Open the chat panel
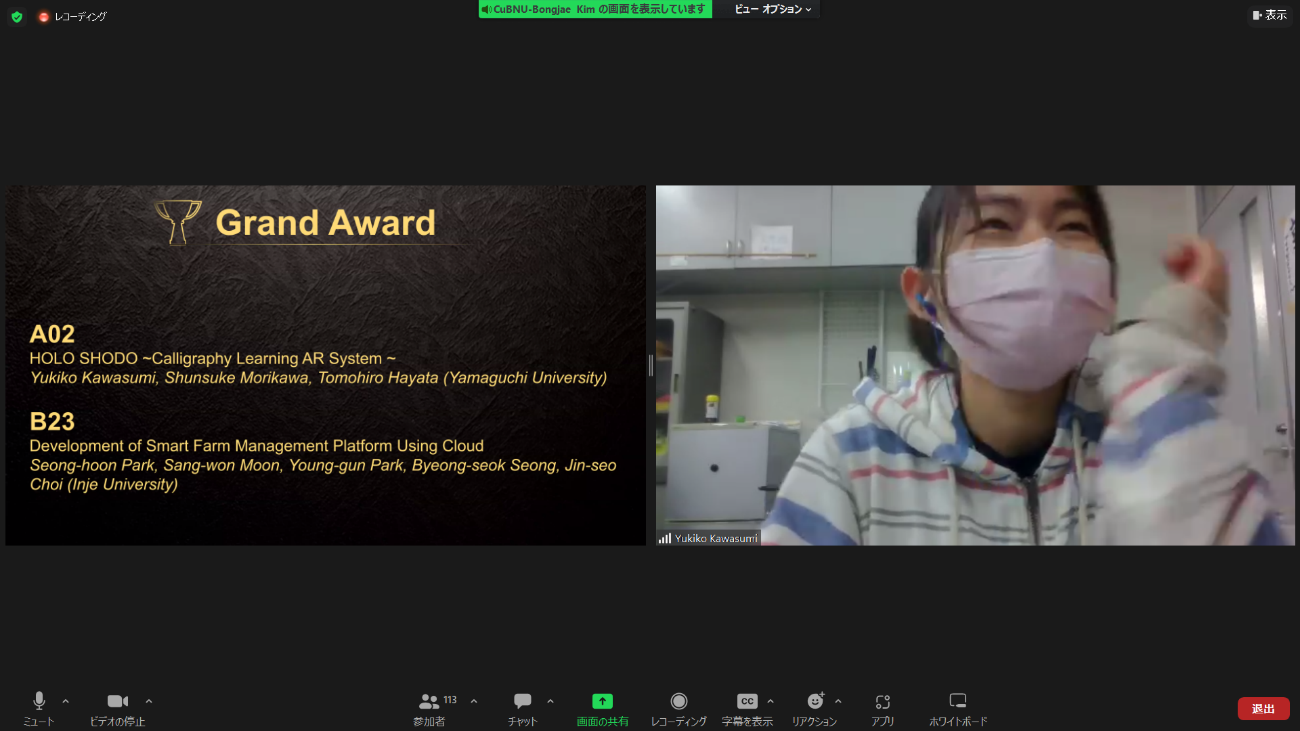This screenshot has height=731, width=1300. coord(522,702)
